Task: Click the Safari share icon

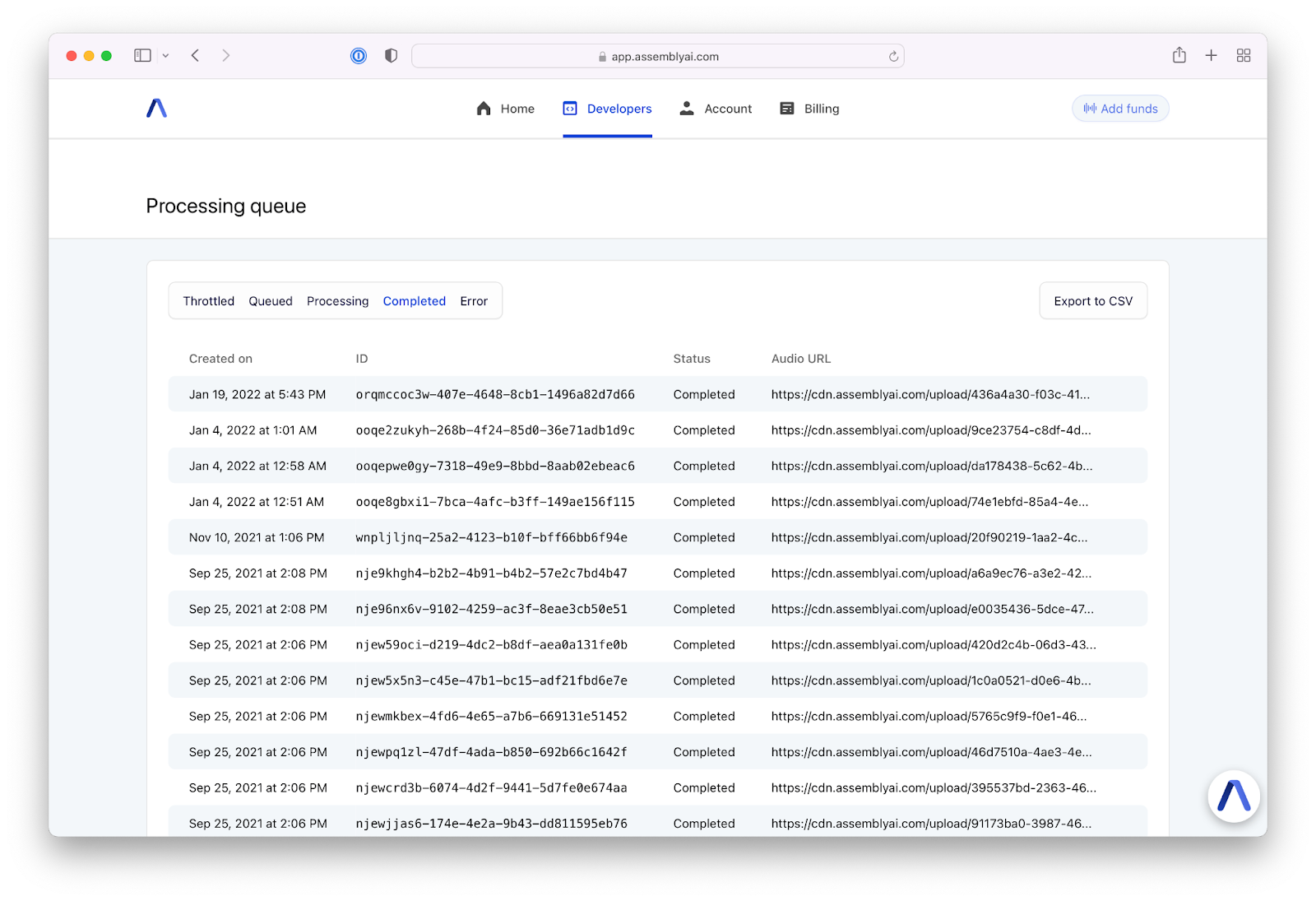Action: pyautogui.click(x=1179, y=55)
